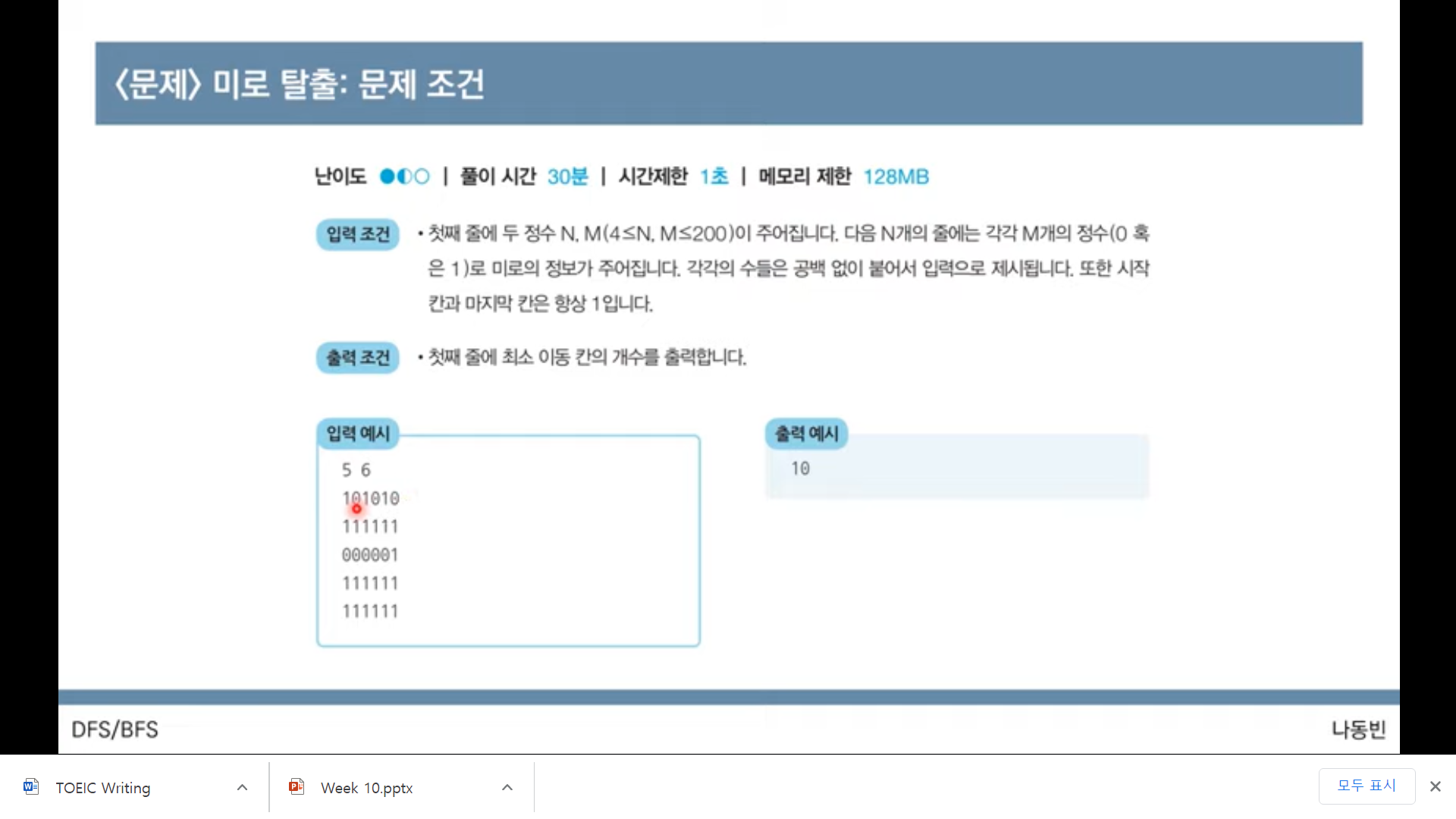Screen dimensions: 1456x819
Task: Click the DFS/BFS footer text
Action: [x=115, y=730]
